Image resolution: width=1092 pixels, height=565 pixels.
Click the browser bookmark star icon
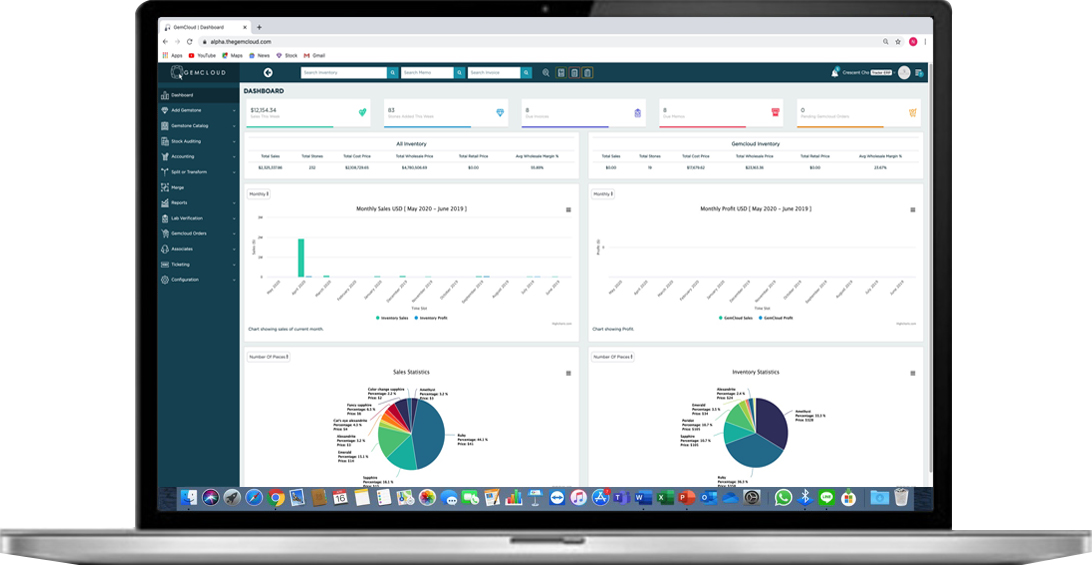[899, 42]
